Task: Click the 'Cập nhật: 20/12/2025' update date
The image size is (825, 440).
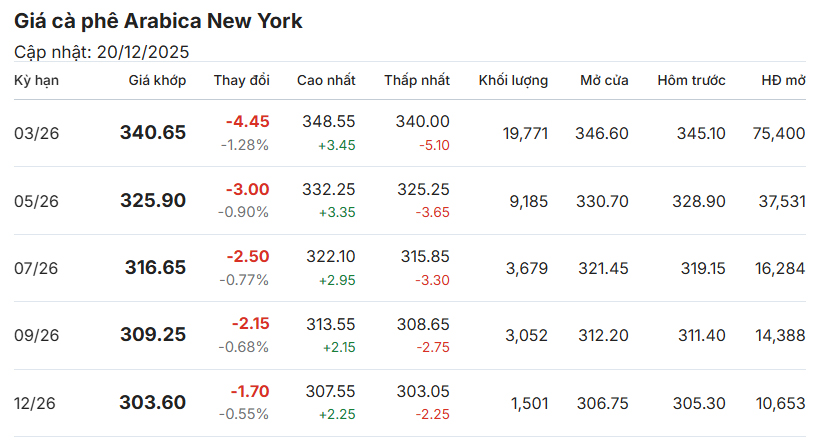Action: tap(102, 52)
